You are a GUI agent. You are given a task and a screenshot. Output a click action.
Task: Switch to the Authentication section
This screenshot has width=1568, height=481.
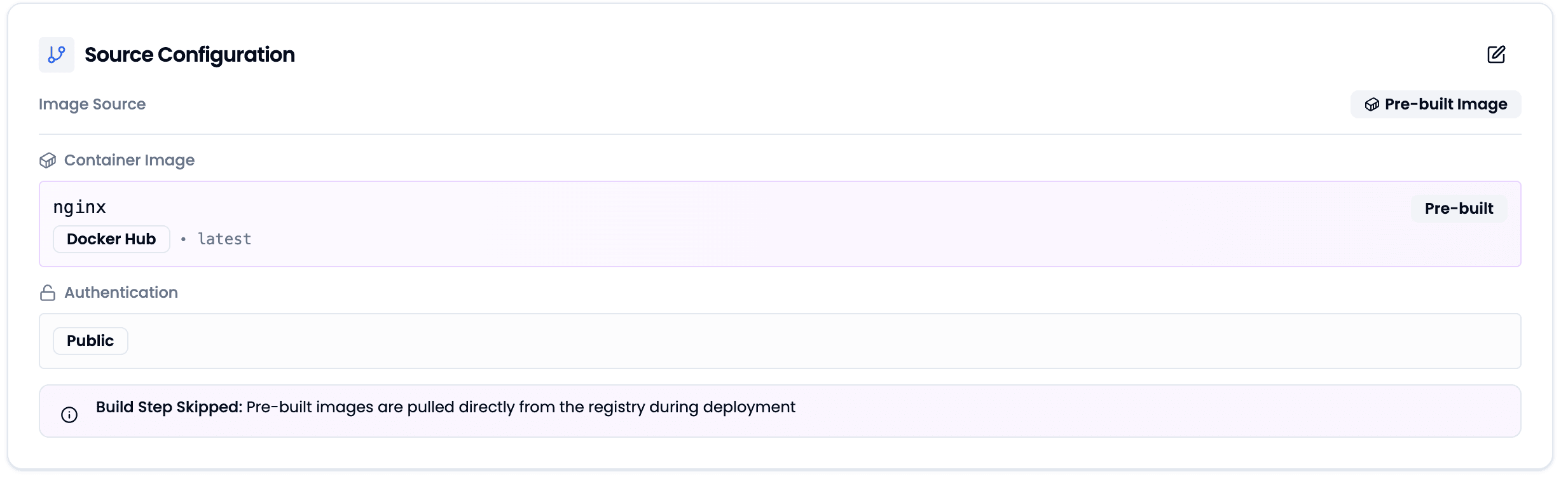click(x=120, y=293)
